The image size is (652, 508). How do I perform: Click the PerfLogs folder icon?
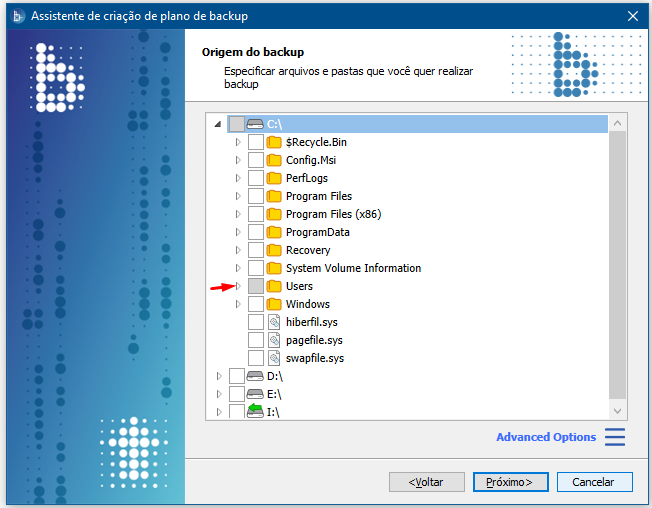(x=274, y=178)
